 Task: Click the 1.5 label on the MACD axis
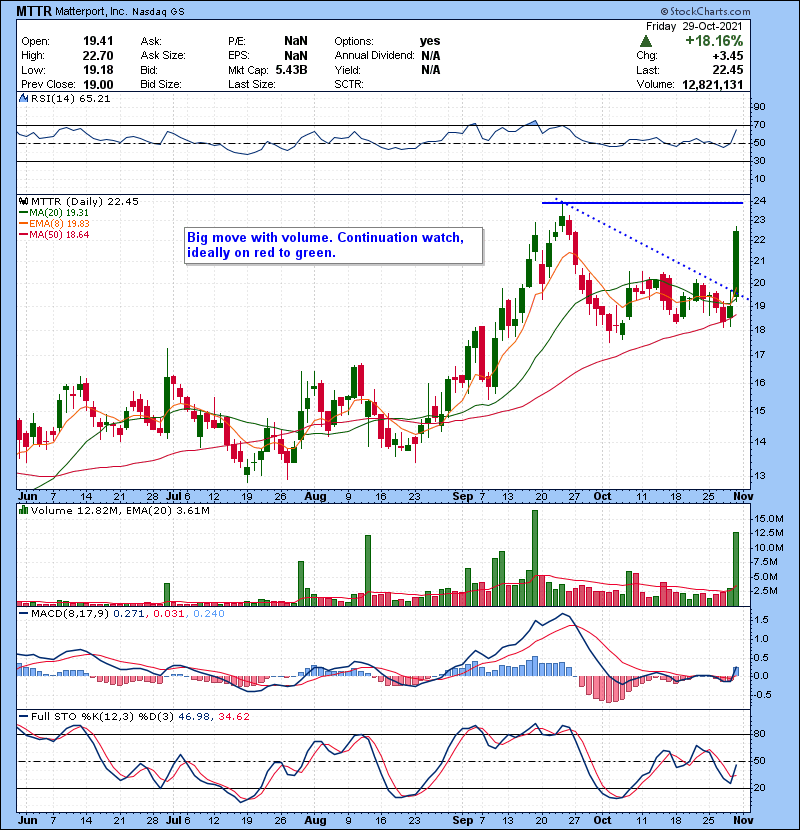tap(761, 620)
